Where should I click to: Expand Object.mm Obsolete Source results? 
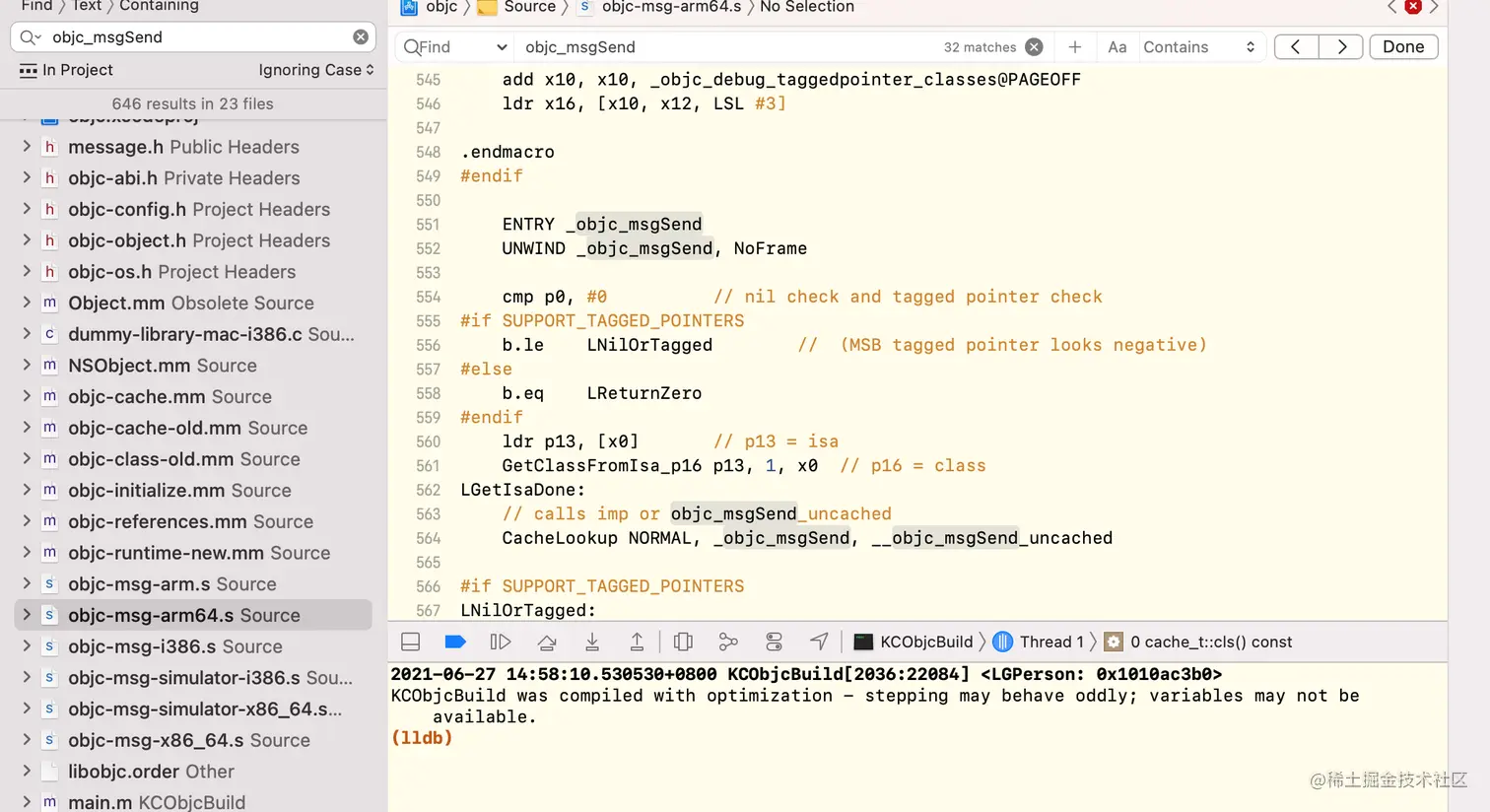pos(27,303)
